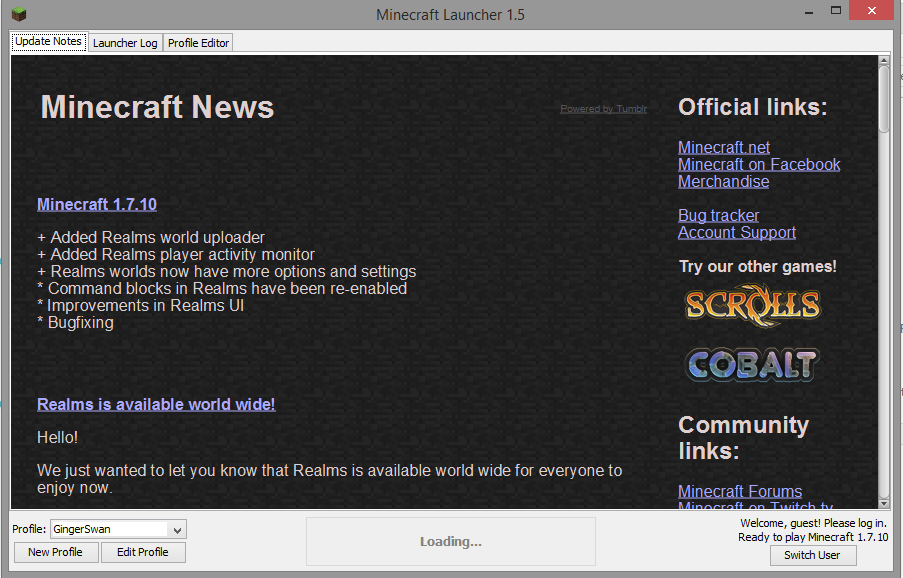
Task: Click the Edit Profile button
Action: pyautogui.click(x=143, y=552)
